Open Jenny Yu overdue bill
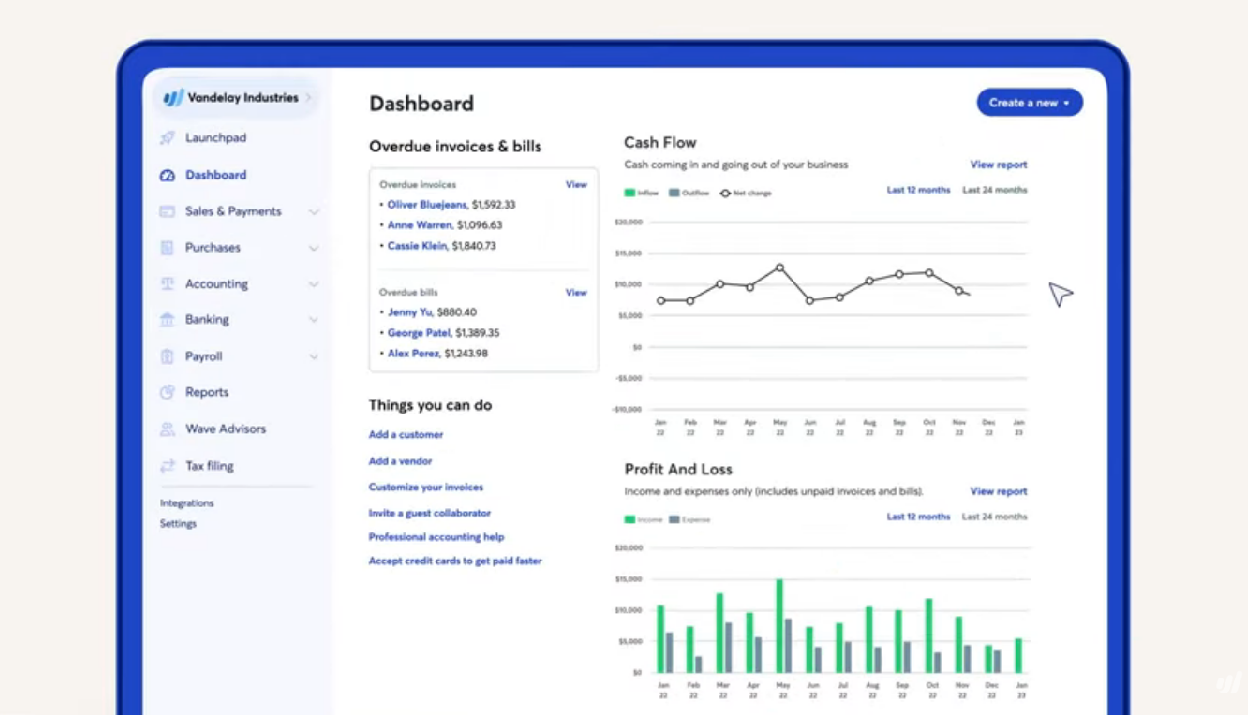 pyautogui.click(x=410, y=312)
